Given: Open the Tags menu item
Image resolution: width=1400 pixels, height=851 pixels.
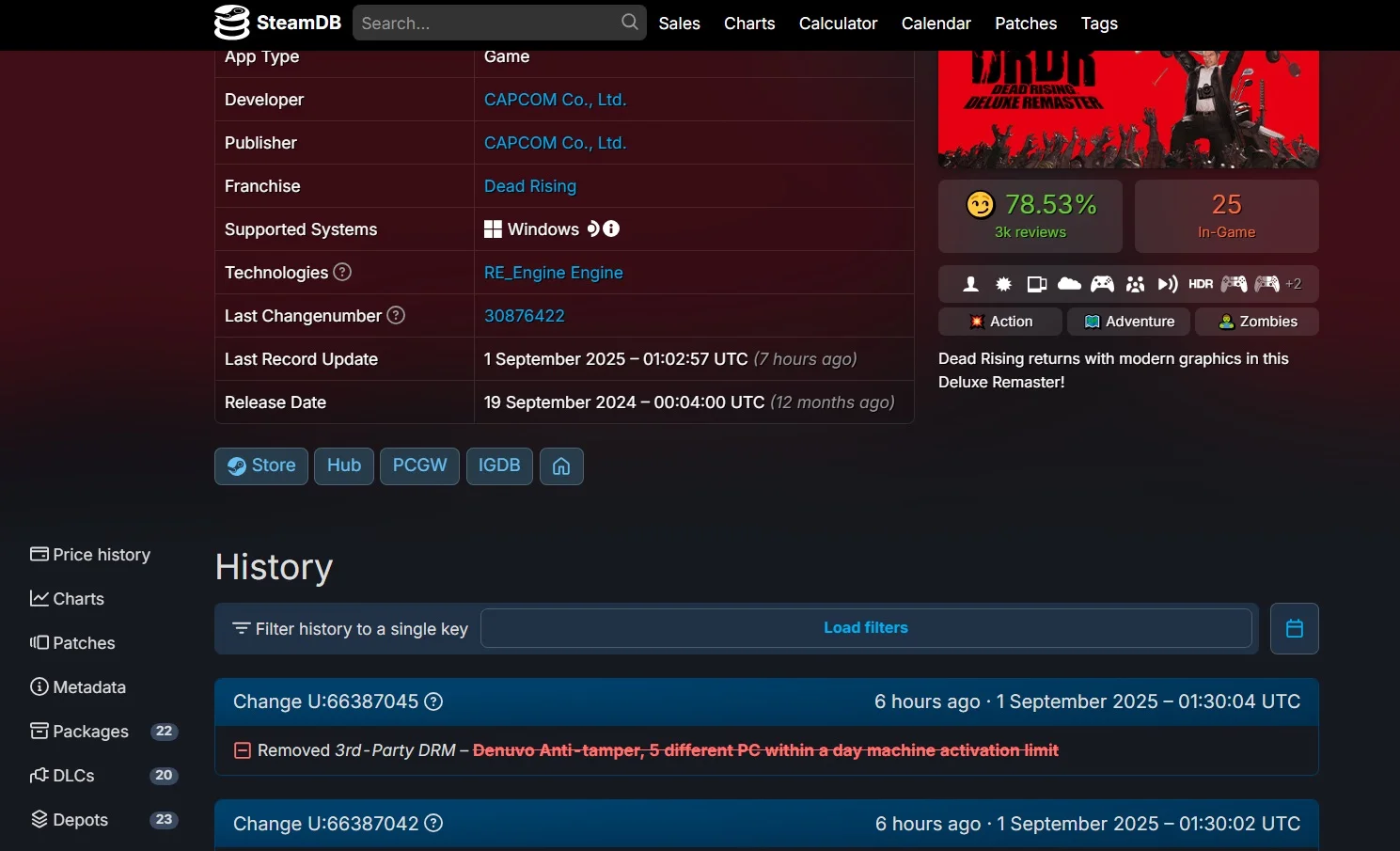Looking at the screenshot, I should pyautogui.click(x=1099, y=24).
